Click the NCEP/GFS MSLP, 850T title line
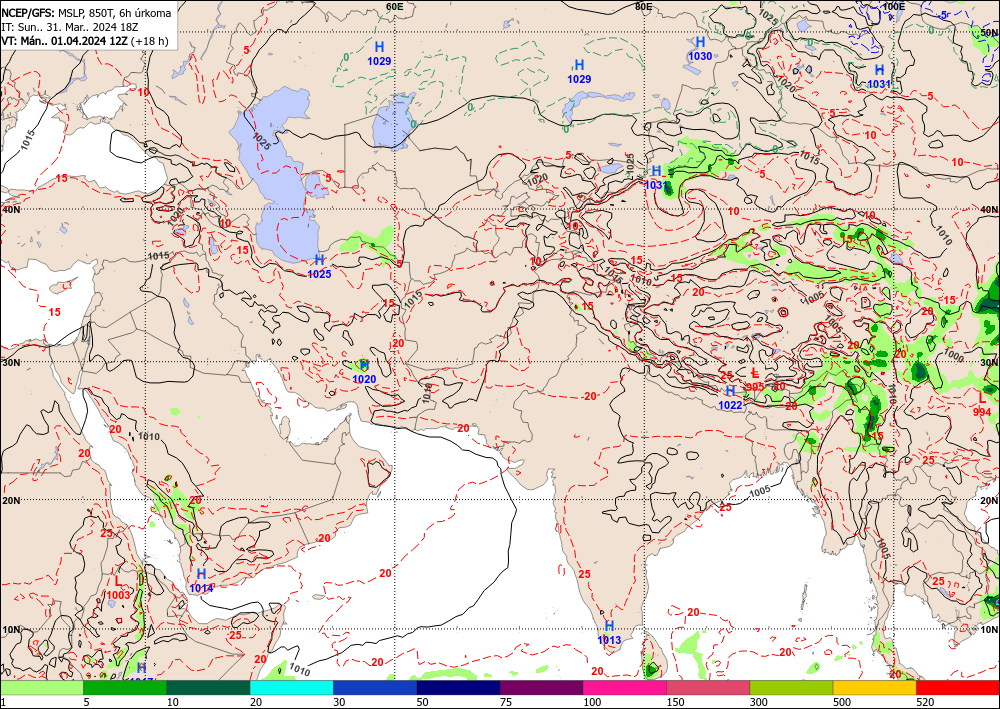Screen dimensions: 1000x709 click(x=86, y=13)
